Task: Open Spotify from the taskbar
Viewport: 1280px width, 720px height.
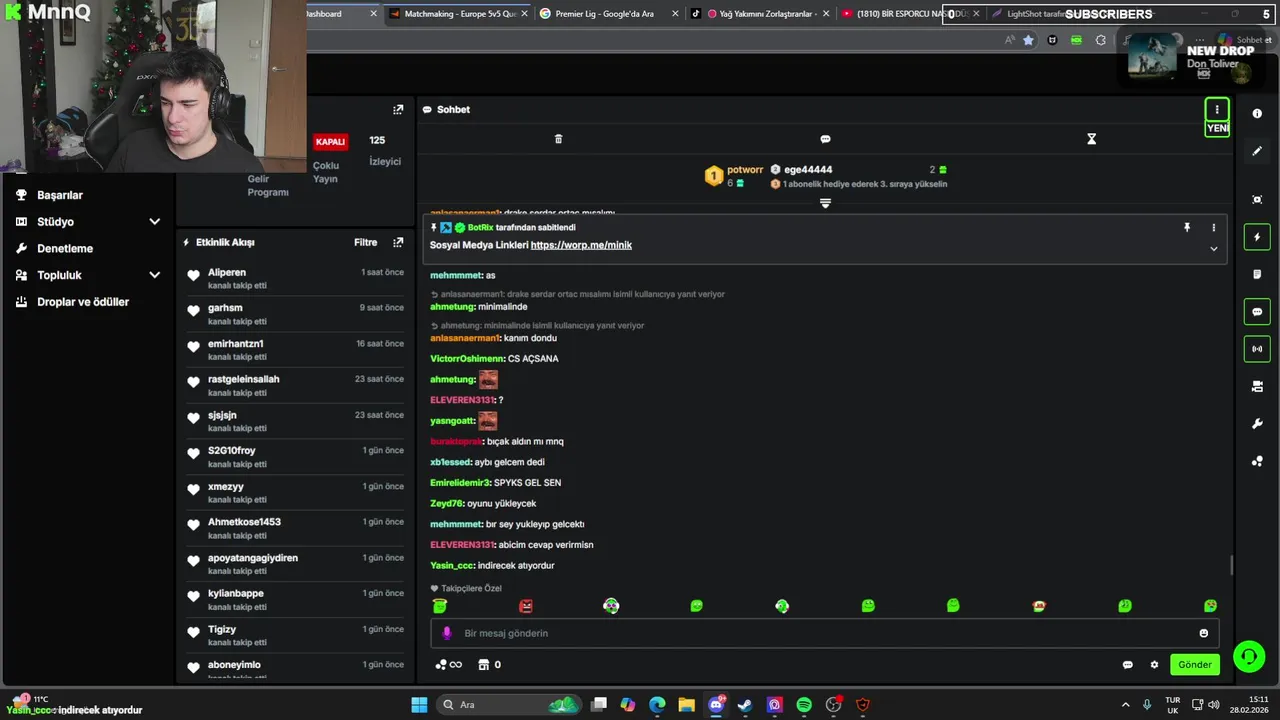Action: (x=804, y=705)
